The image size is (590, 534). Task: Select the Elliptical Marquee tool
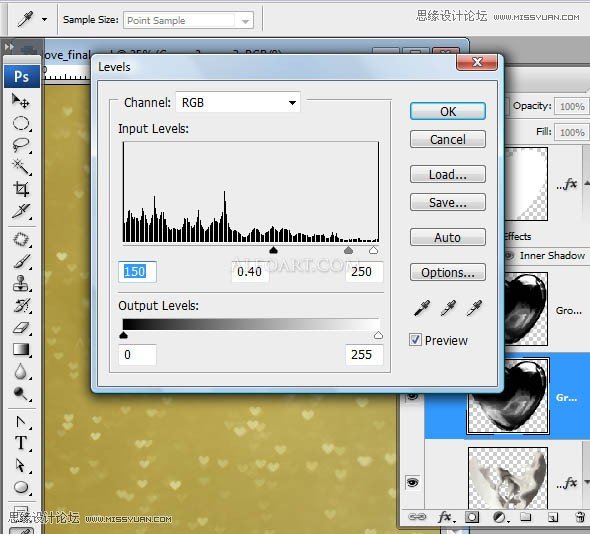point(21,123)
